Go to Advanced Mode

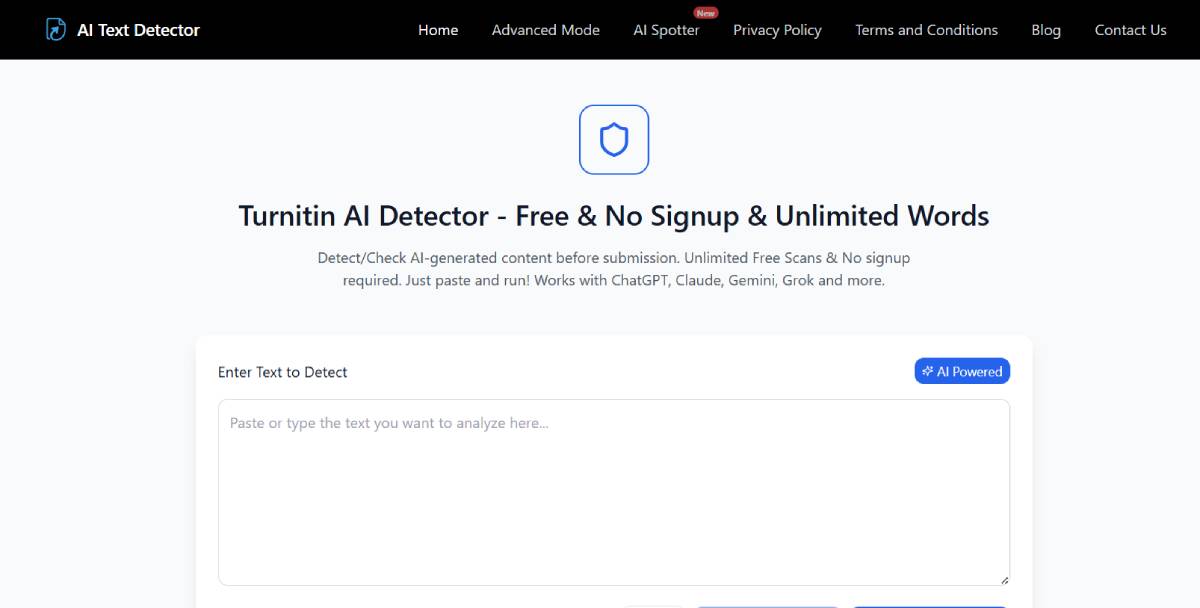546,30
